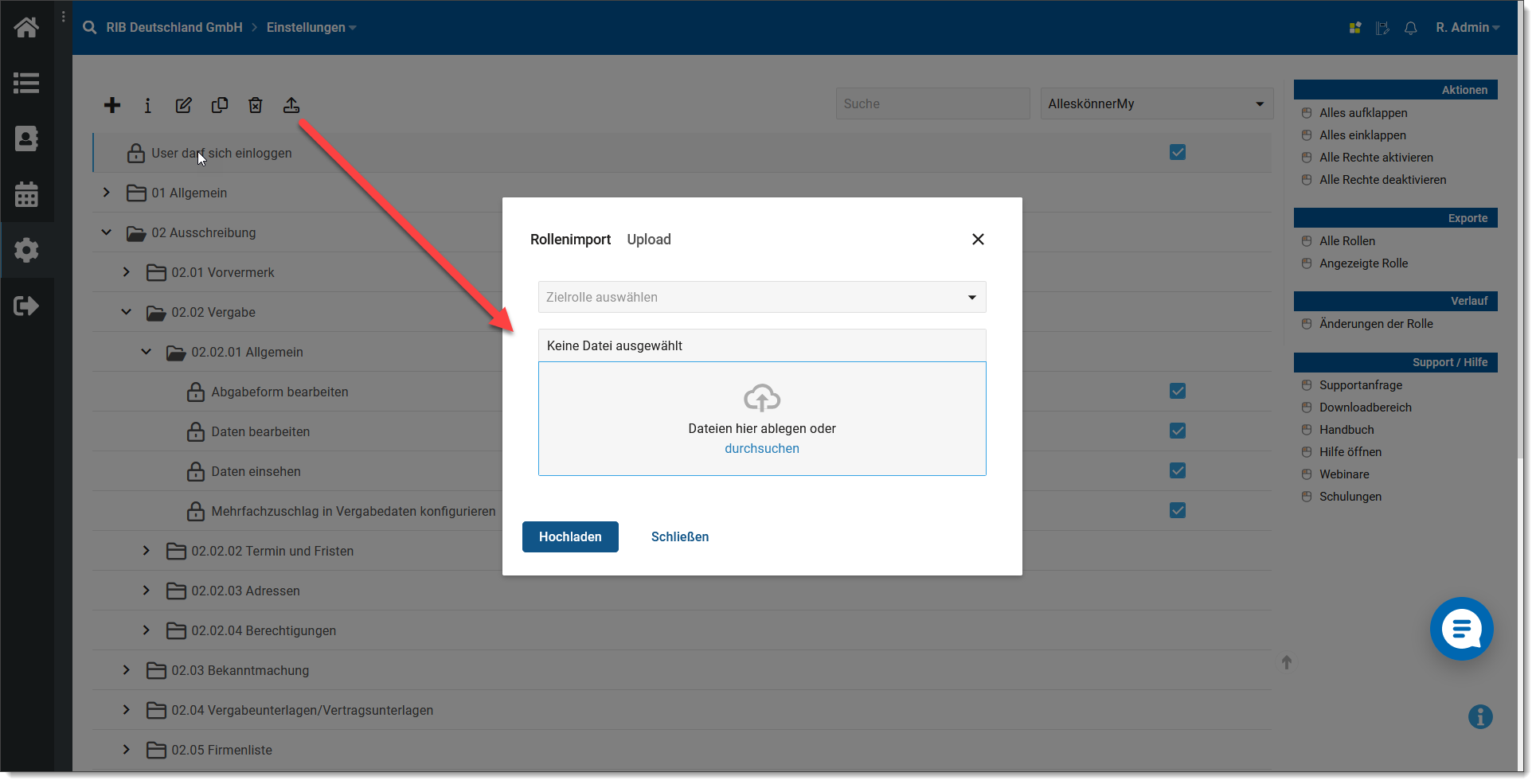Viewport: 1536px width, 784px height.
Task: Expand '02.02.04 Berechtigungen' folder
Action: click(x=147, y=630)
